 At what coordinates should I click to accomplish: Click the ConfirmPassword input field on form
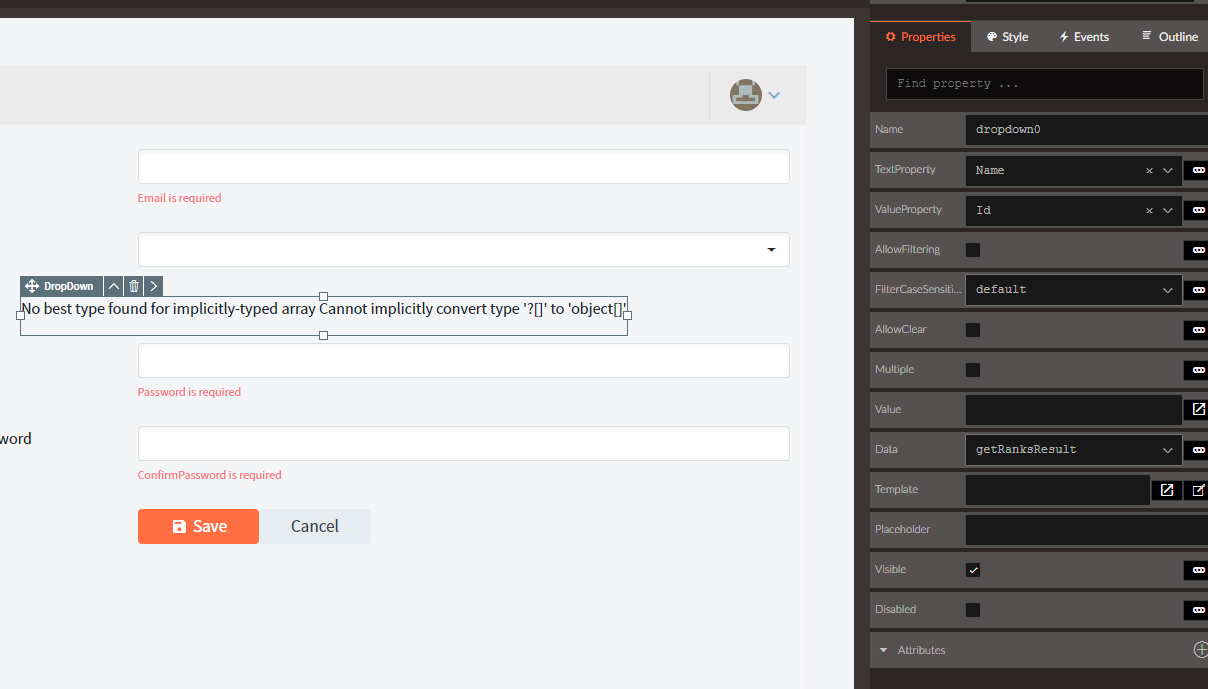[464, 444]
